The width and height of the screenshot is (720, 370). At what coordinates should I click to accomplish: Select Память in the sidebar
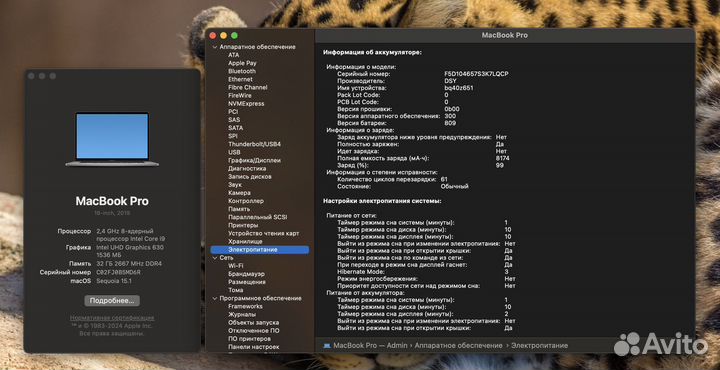(239, 209)
